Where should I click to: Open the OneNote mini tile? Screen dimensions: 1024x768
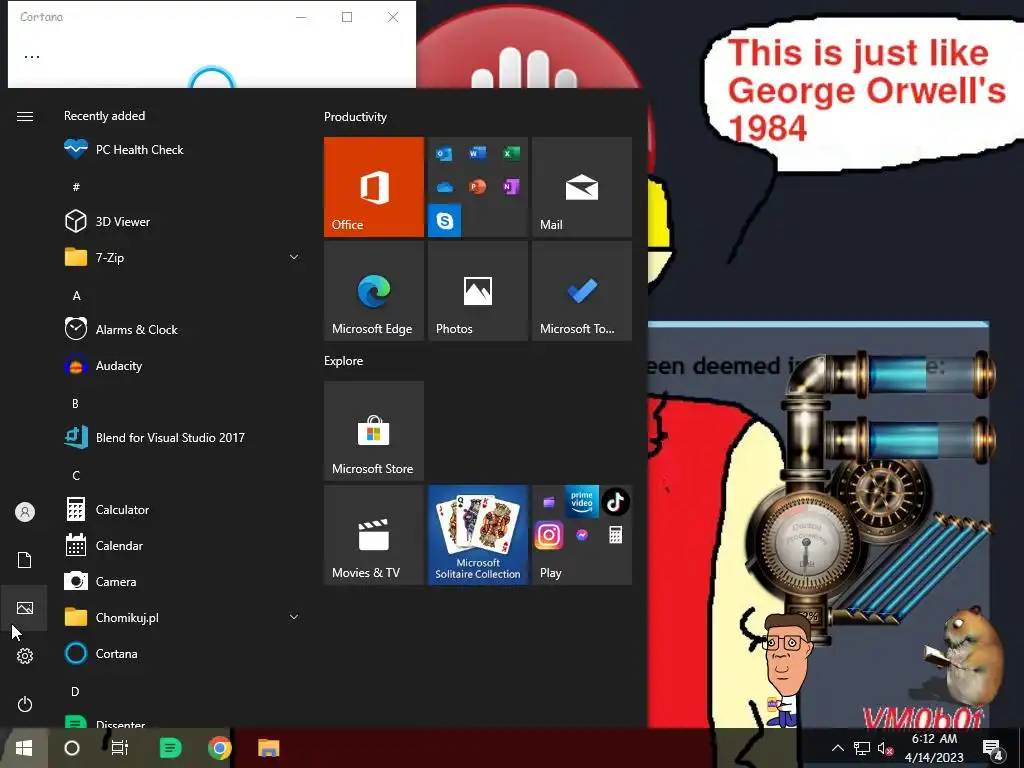click(x=511, y=187)
